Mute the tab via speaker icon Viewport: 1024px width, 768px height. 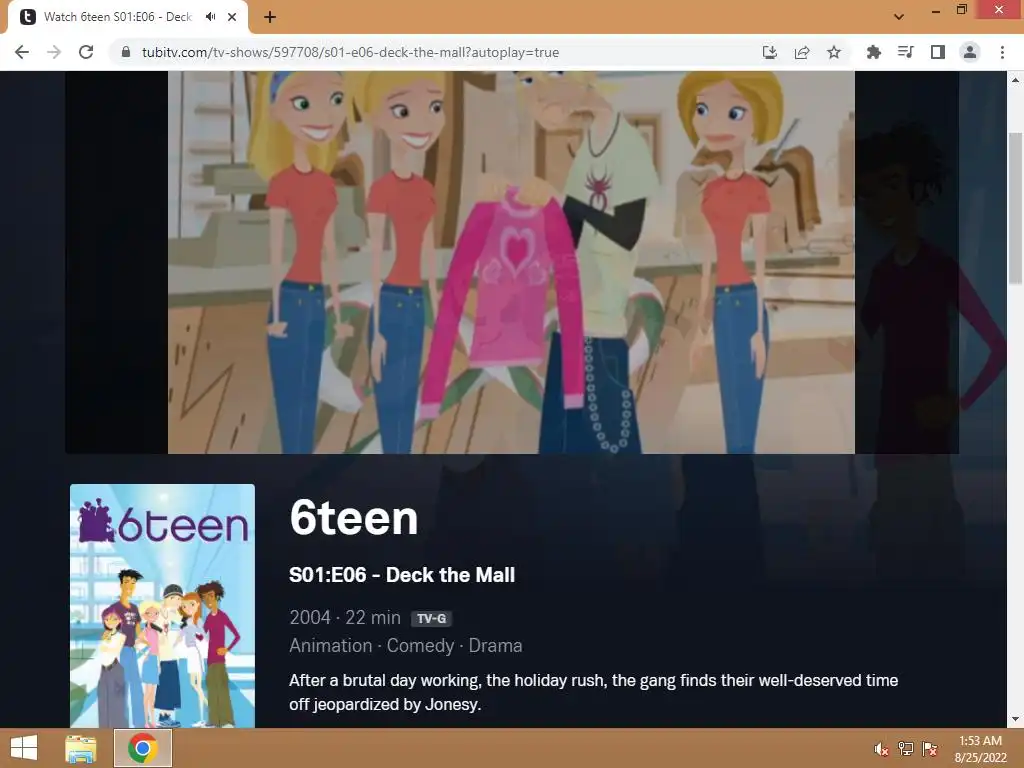pyautogui.click(x=210, y=17)
